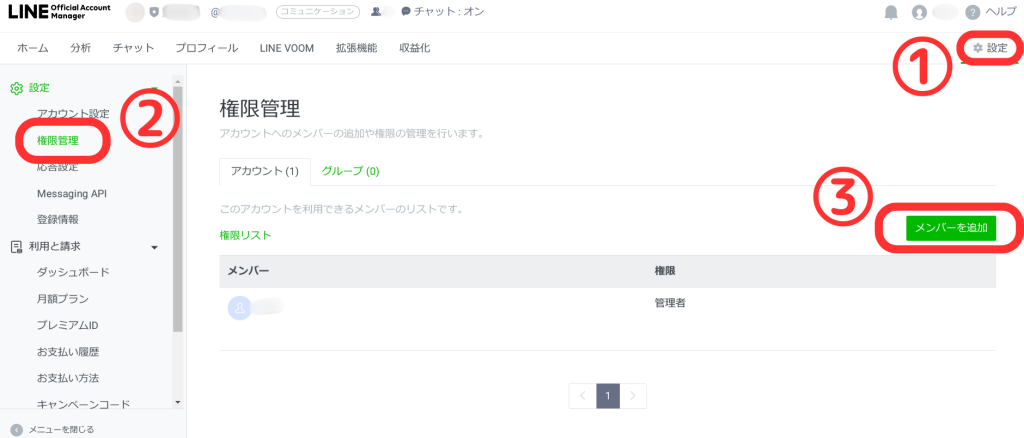Open the チャット menu item

coord(133,48)
